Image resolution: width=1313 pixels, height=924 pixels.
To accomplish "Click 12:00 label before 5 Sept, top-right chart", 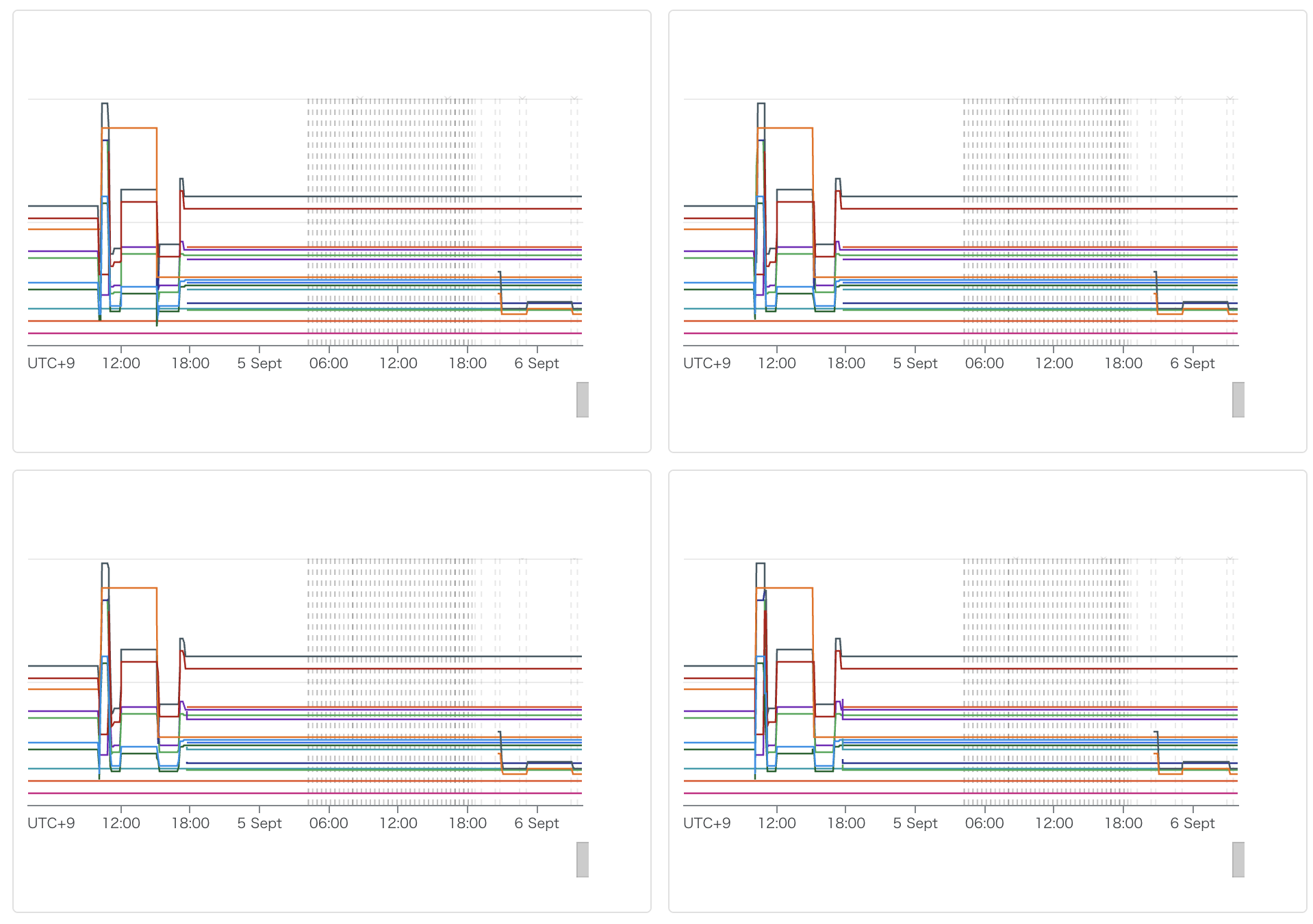I will click(777, 363).
